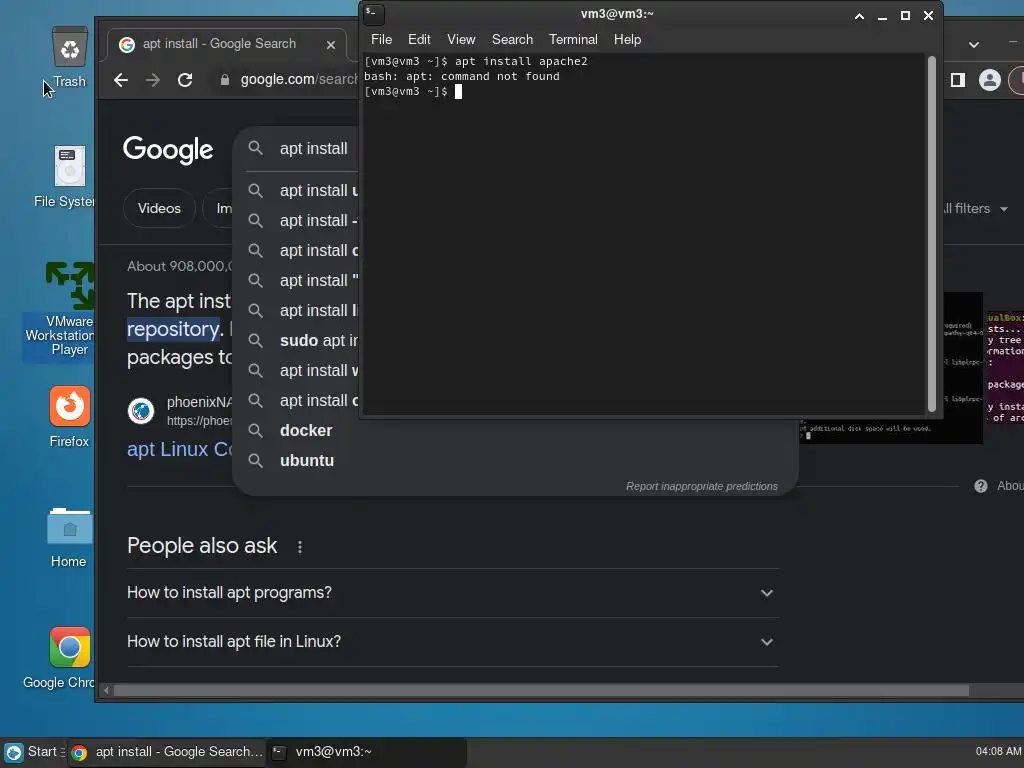Screen dimensions: 1024x768
Task: Click the Google logo
Action: click(168, 150)
